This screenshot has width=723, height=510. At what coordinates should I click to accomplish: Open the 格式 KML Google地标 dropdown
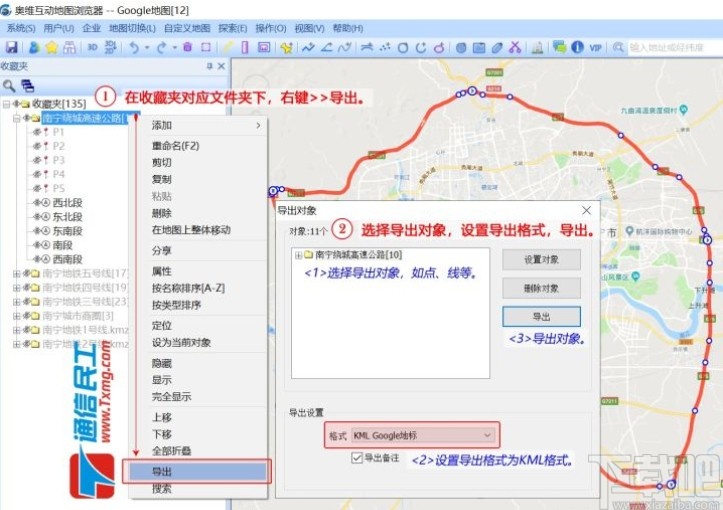[422, 435]
